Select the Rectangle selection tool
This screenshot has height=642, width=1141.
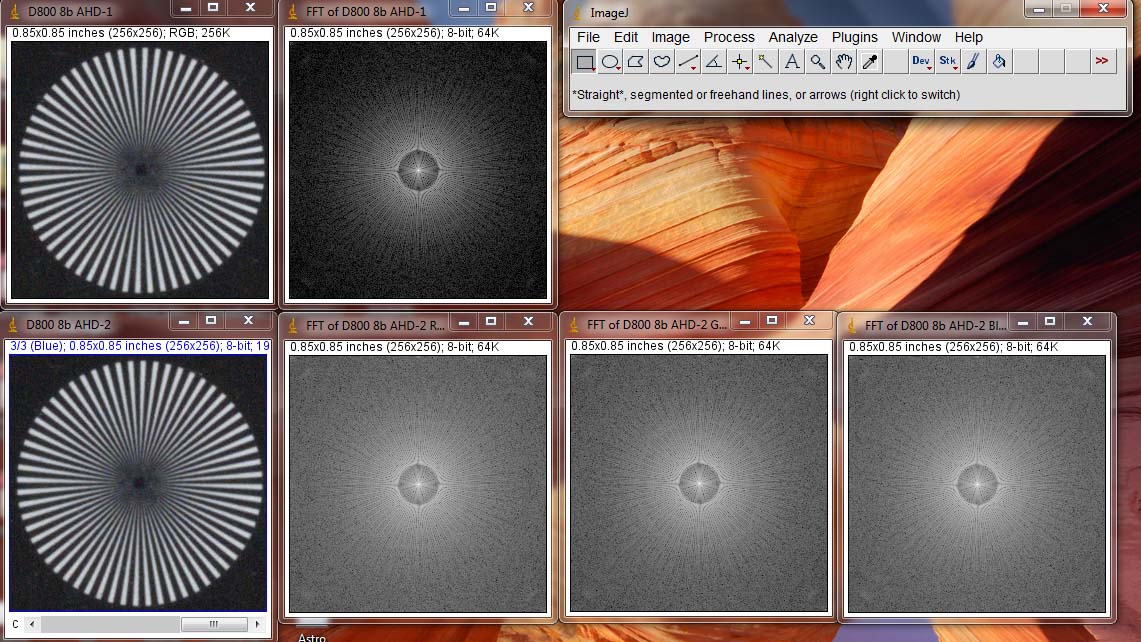coord(585,62)
